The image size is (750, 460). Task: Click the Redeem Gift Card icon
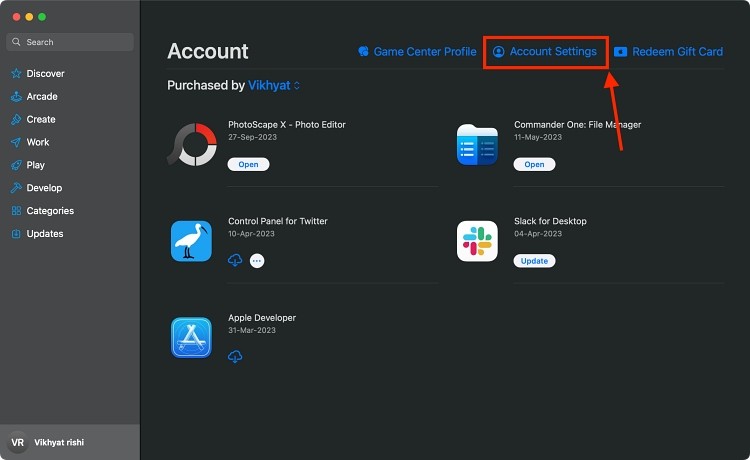620,52
